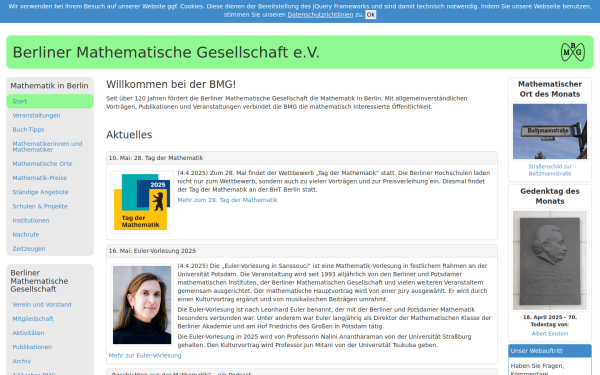Open Schulen & Projekte
Viewport: 600px width, 375px height.
(40, 206)
